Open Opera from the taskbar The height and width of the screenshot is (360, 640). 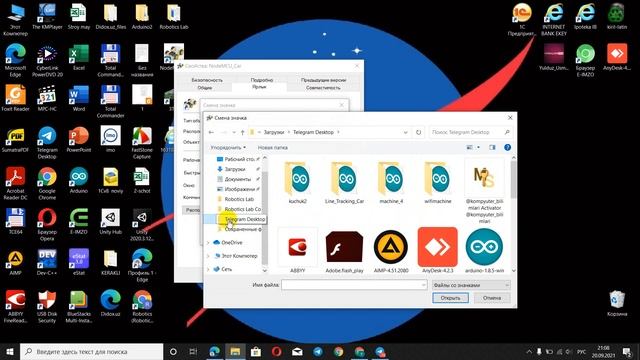click(x=276, y=351)
